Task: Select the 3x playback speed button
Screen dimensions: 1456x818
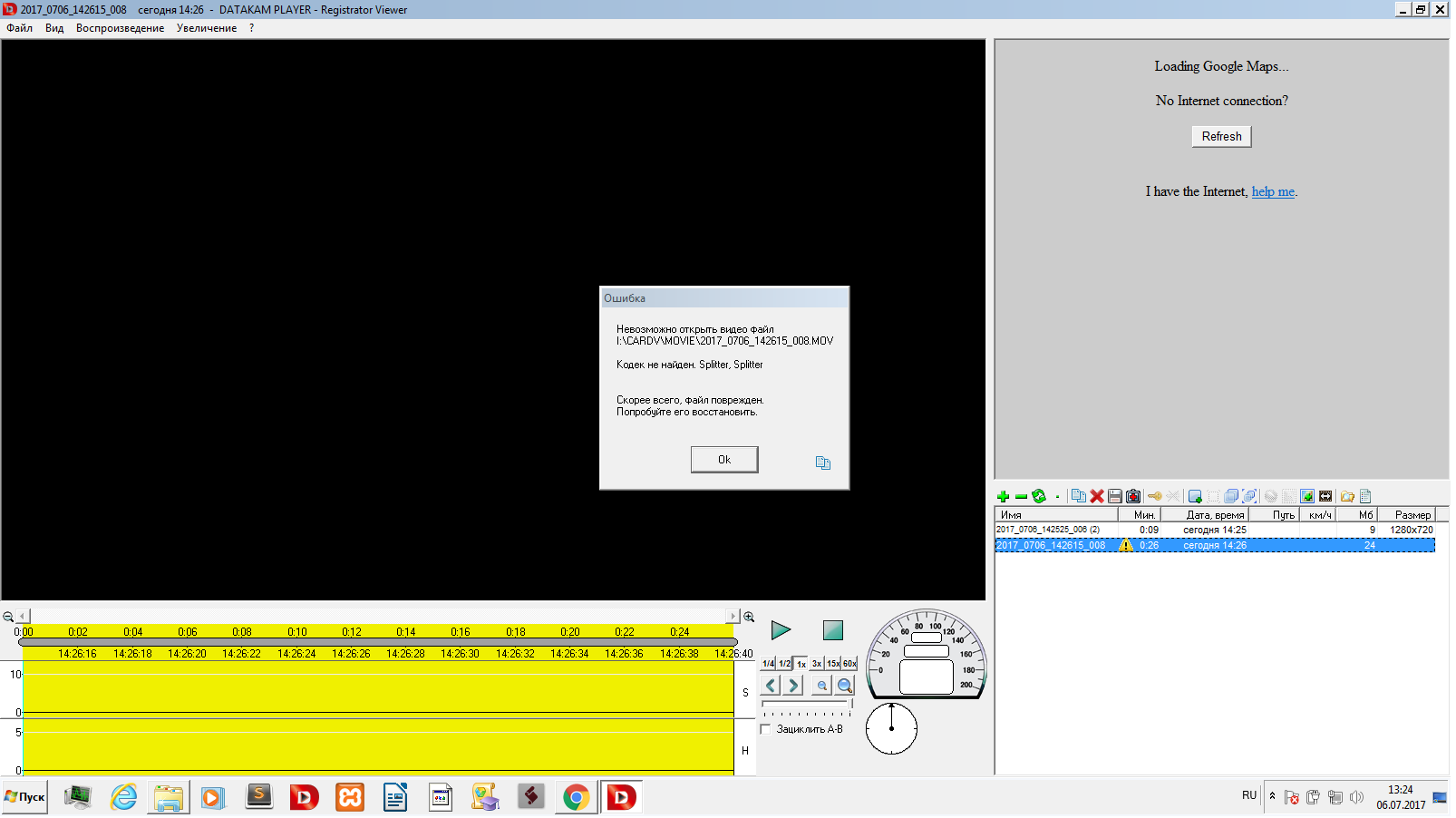Action: click(x=817, y=664)
